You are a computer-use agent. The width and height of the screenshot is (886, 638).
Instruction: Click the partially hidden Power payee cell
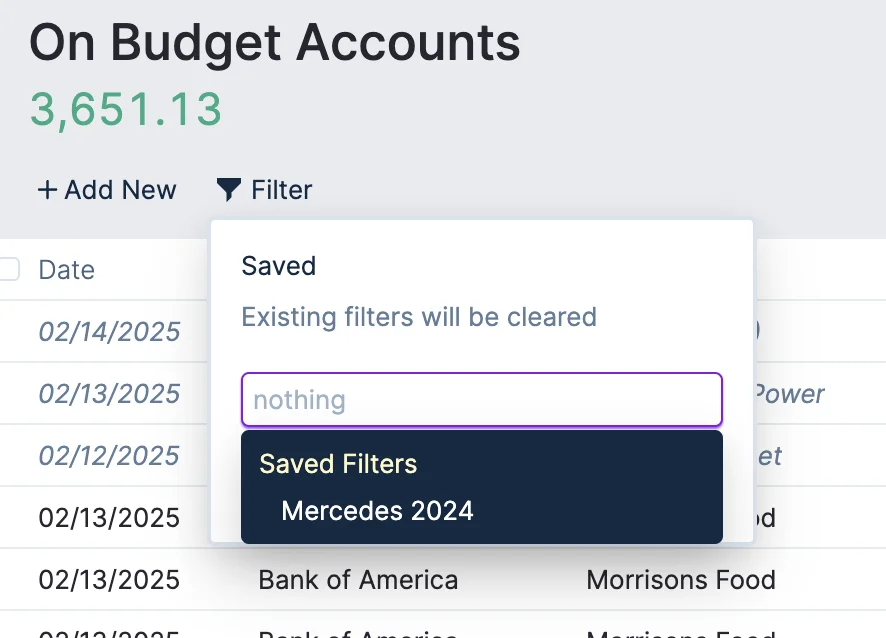click(x=788, y=394)
